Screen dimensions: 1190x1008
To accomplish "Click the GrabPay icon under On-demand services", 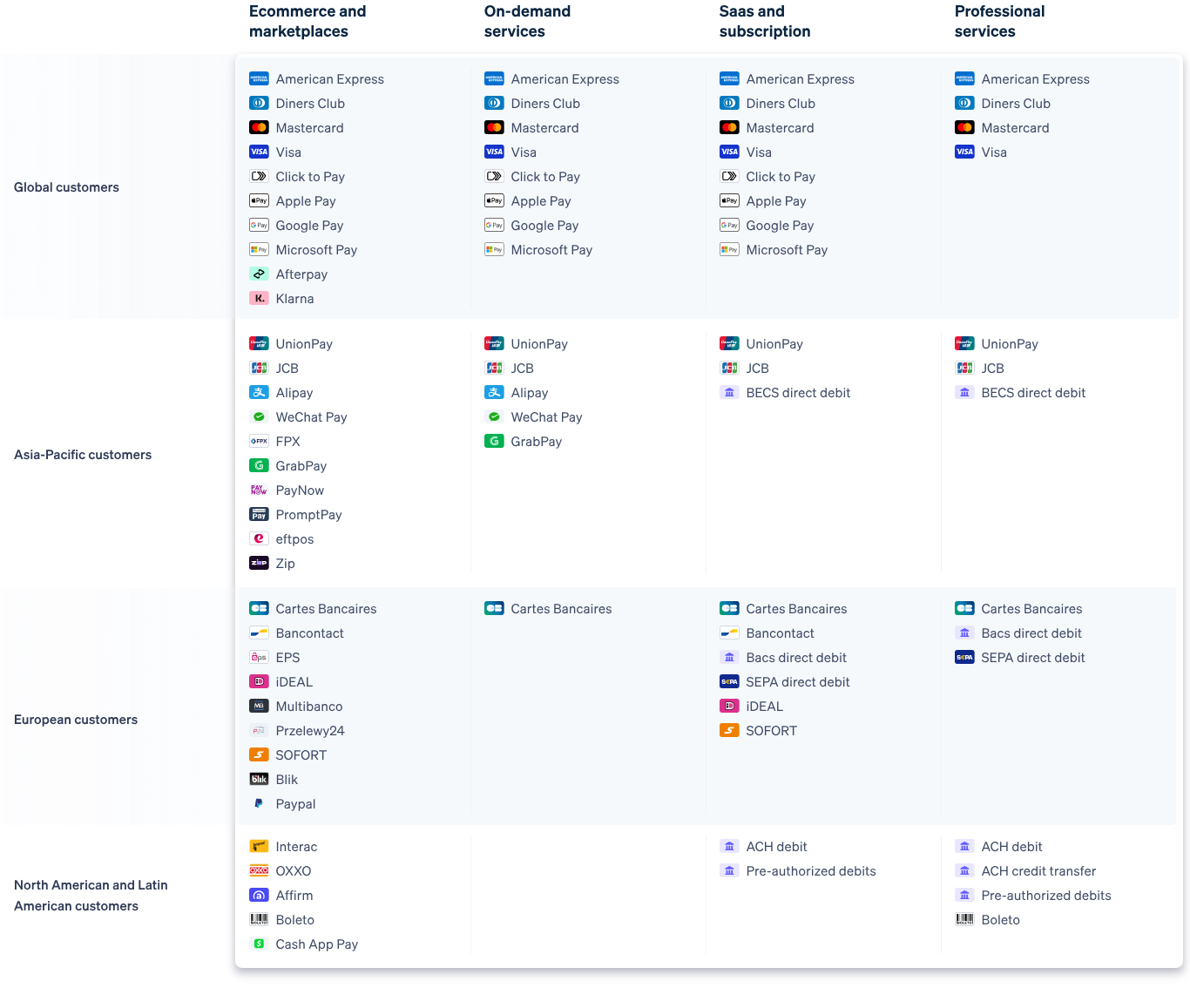I will point(494,441).
